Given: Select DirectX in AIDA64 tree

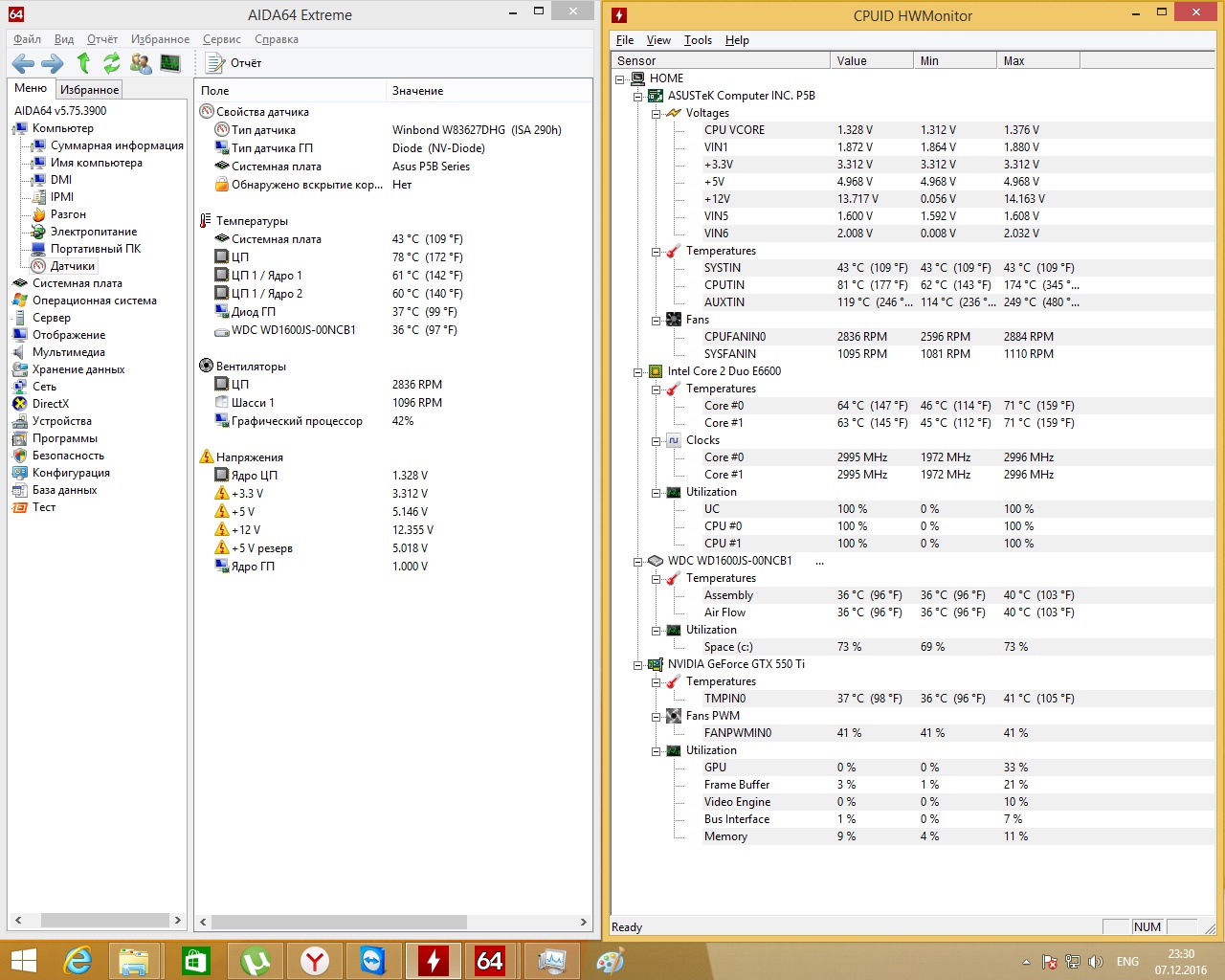Looking at the screenshot, I should pyautogui.click(x=51, y=404).
